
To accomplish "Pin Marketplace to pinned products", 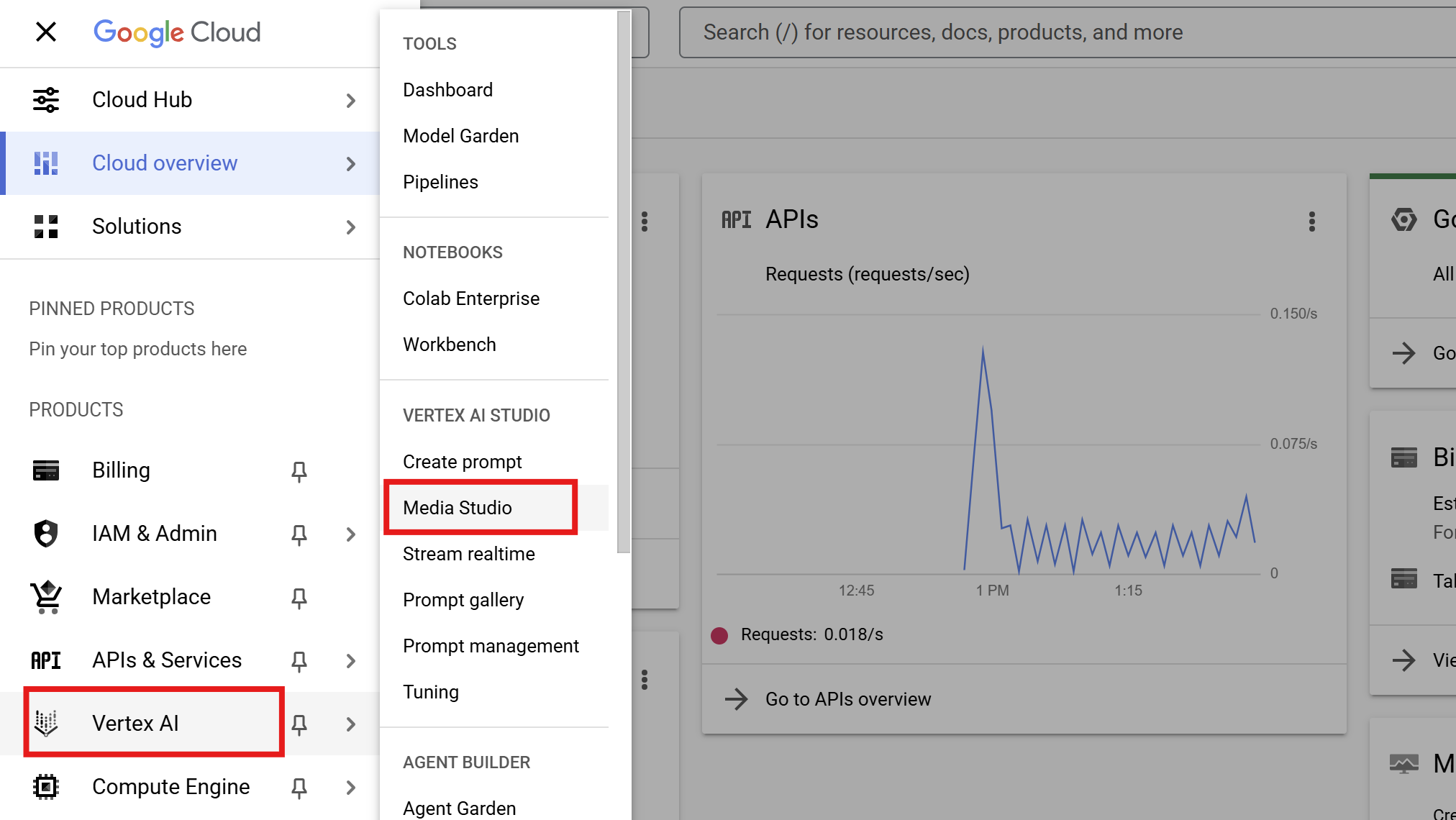I will 299,598.
